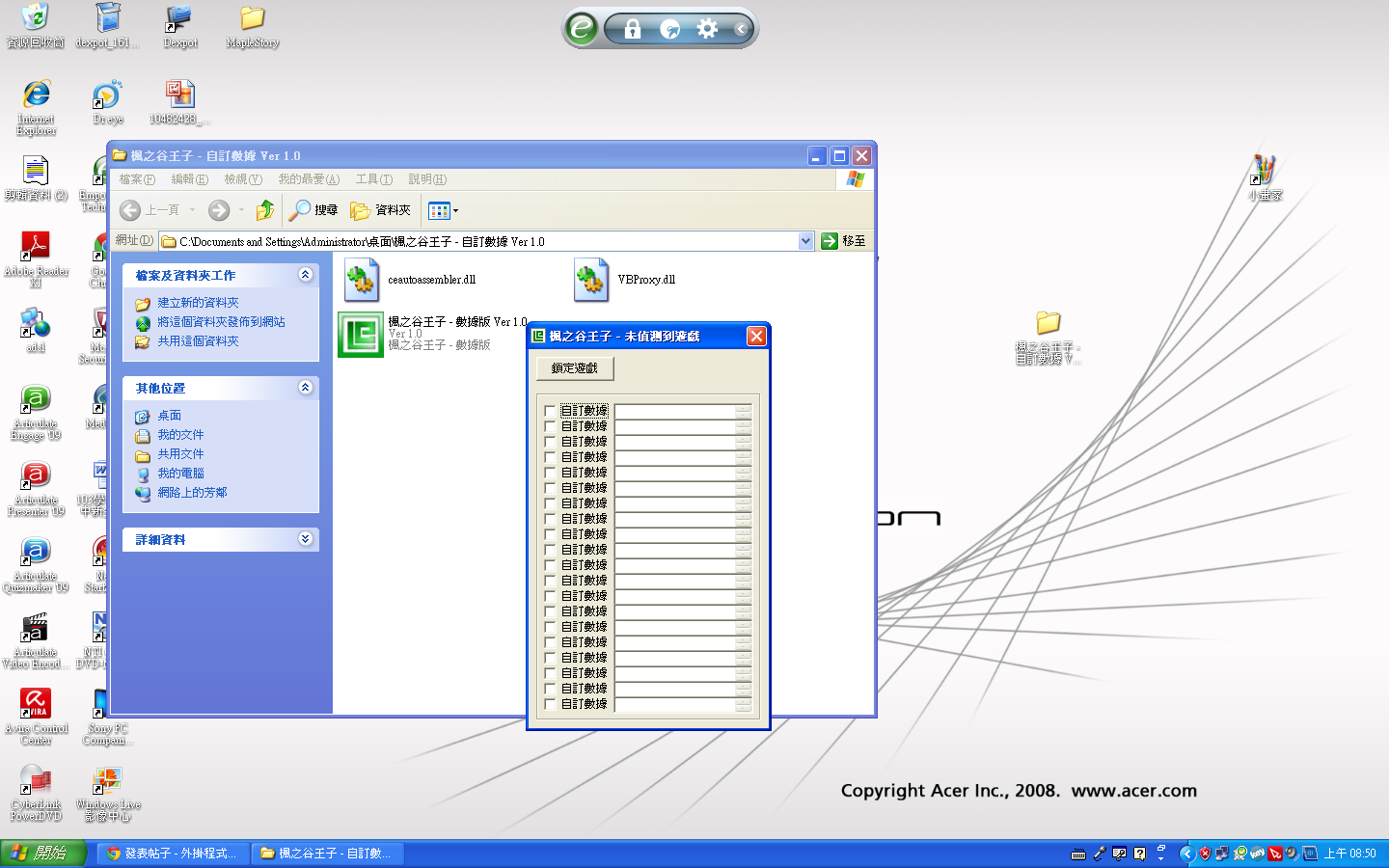1389x868 pixels.
Task: Open the 編輯(E) menu
Action: coord(190,179)
